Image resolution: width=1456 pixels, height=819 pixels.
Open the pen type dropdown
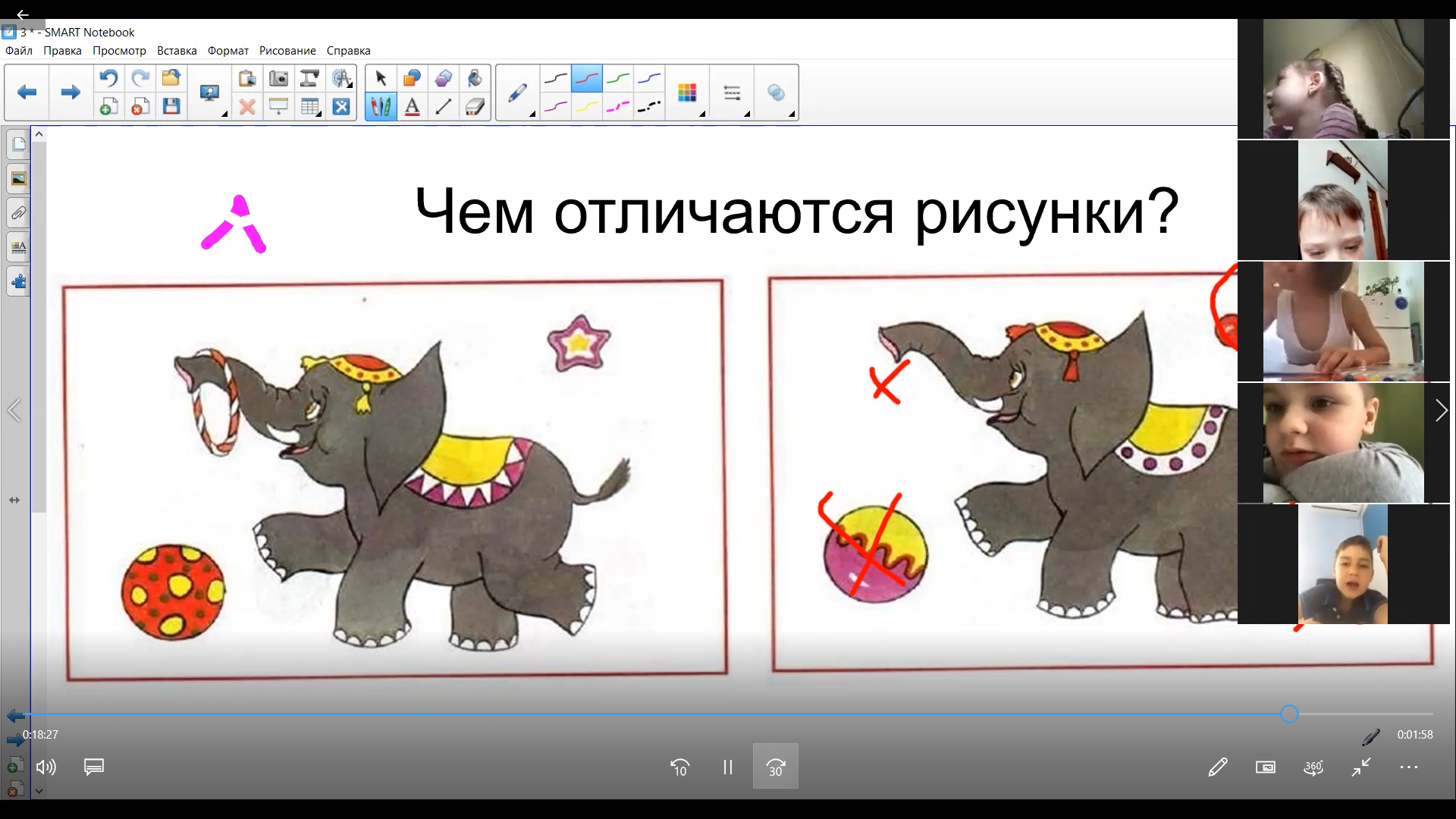pyautogui.click(x=518, y=93)
